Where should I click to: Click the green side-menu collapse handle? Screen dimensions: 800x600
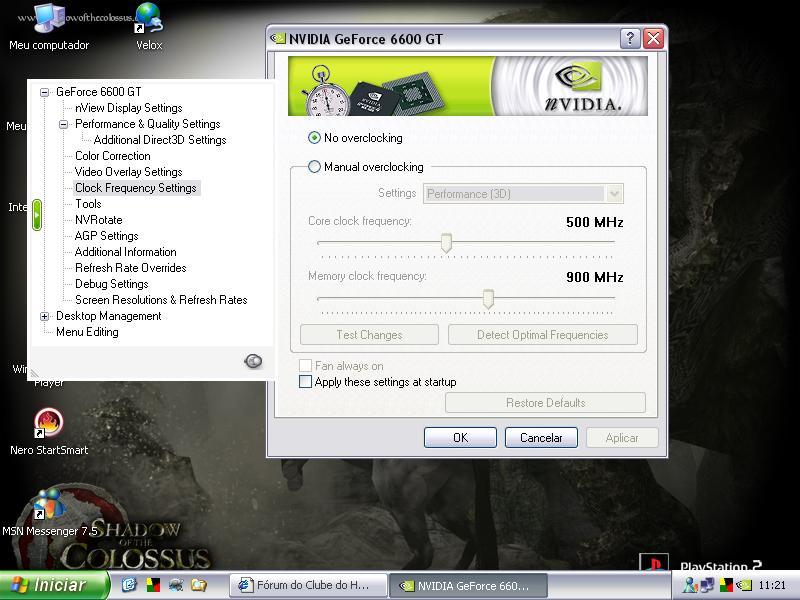37,215
